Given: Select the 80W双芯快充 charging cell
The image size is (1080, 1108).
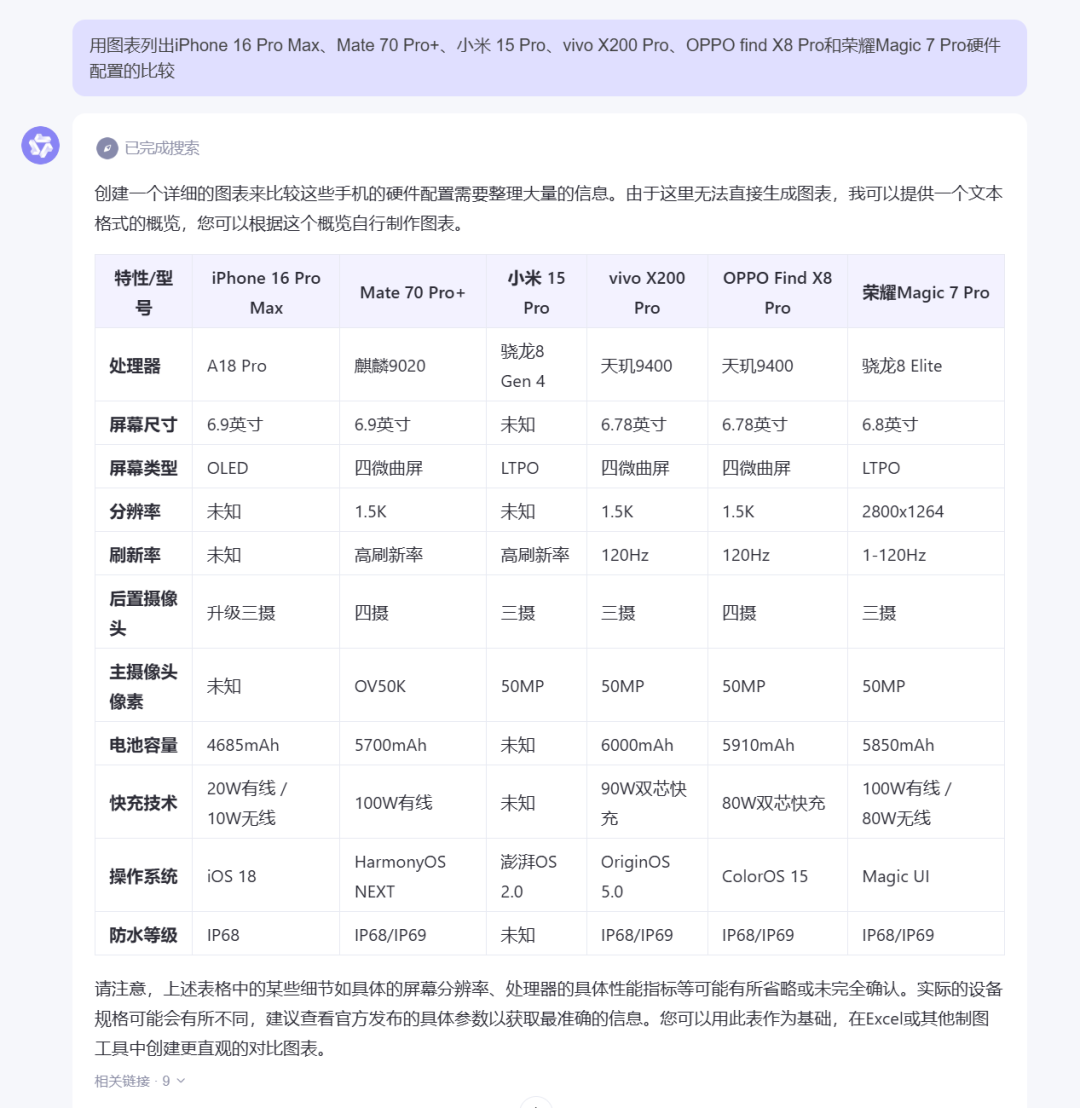Looking at the screenshot, I should pyautogui.click(x=777, y=803).
